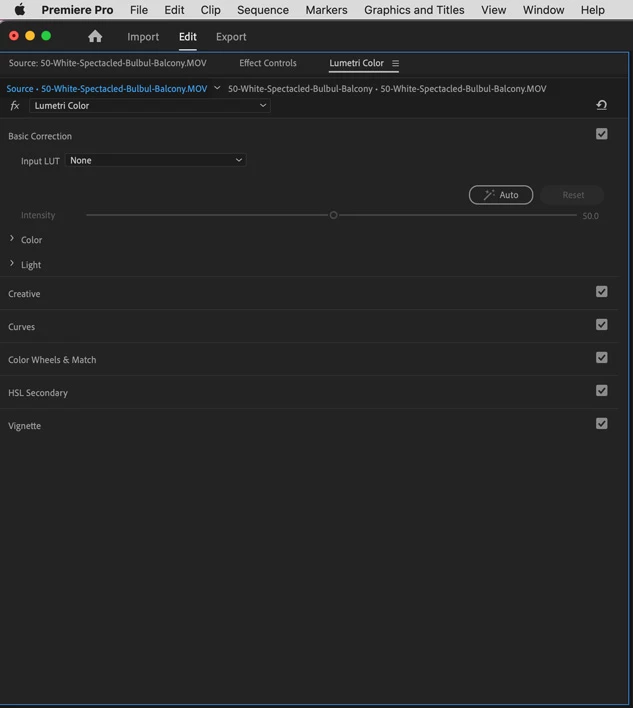Switch to the Export tab
633x708 pixels.
click(x=231, y=37)
